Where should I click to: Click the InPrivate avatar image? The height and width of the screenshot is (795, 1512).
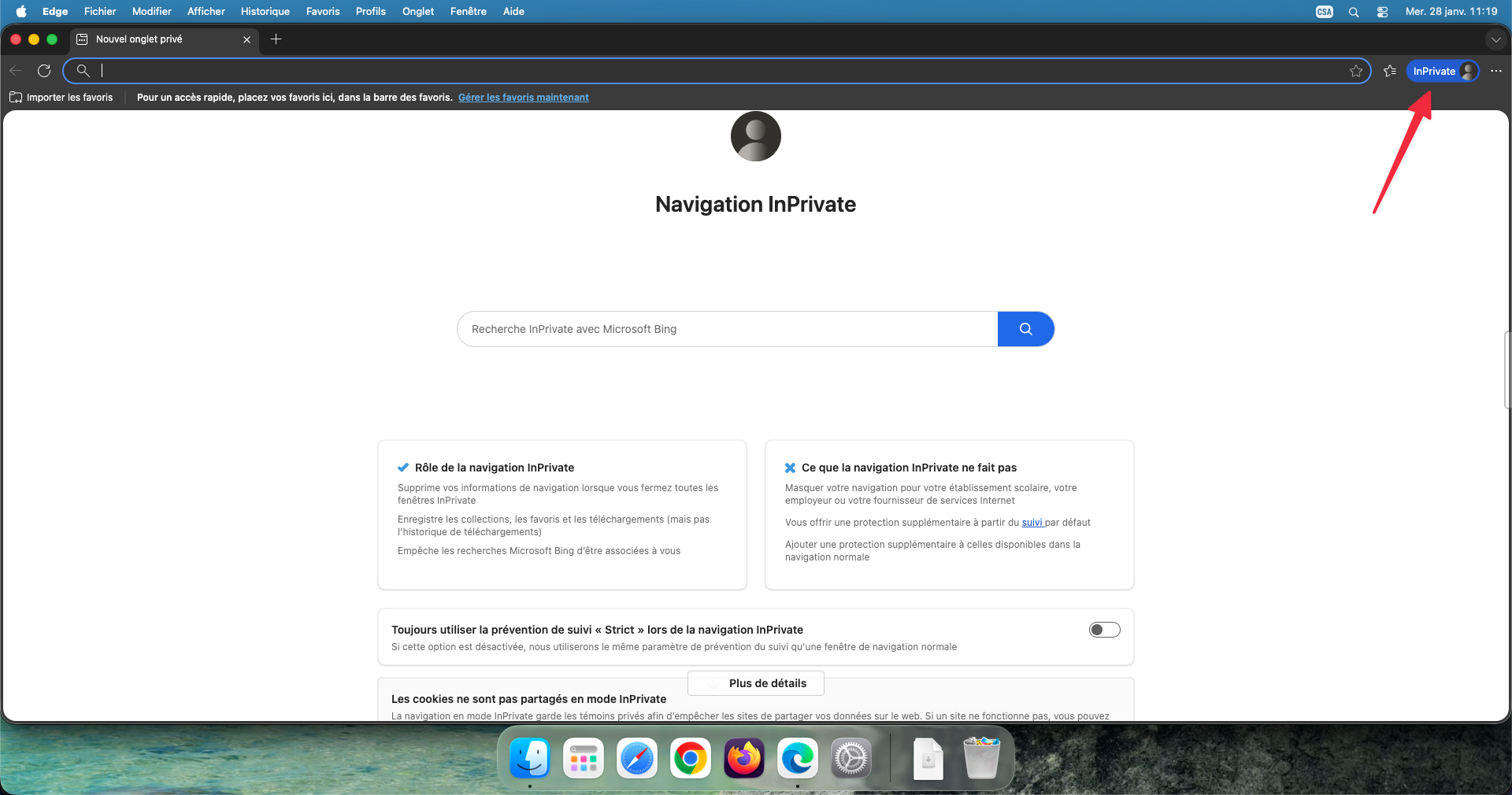pyautogui.click(x=756, y=136)
